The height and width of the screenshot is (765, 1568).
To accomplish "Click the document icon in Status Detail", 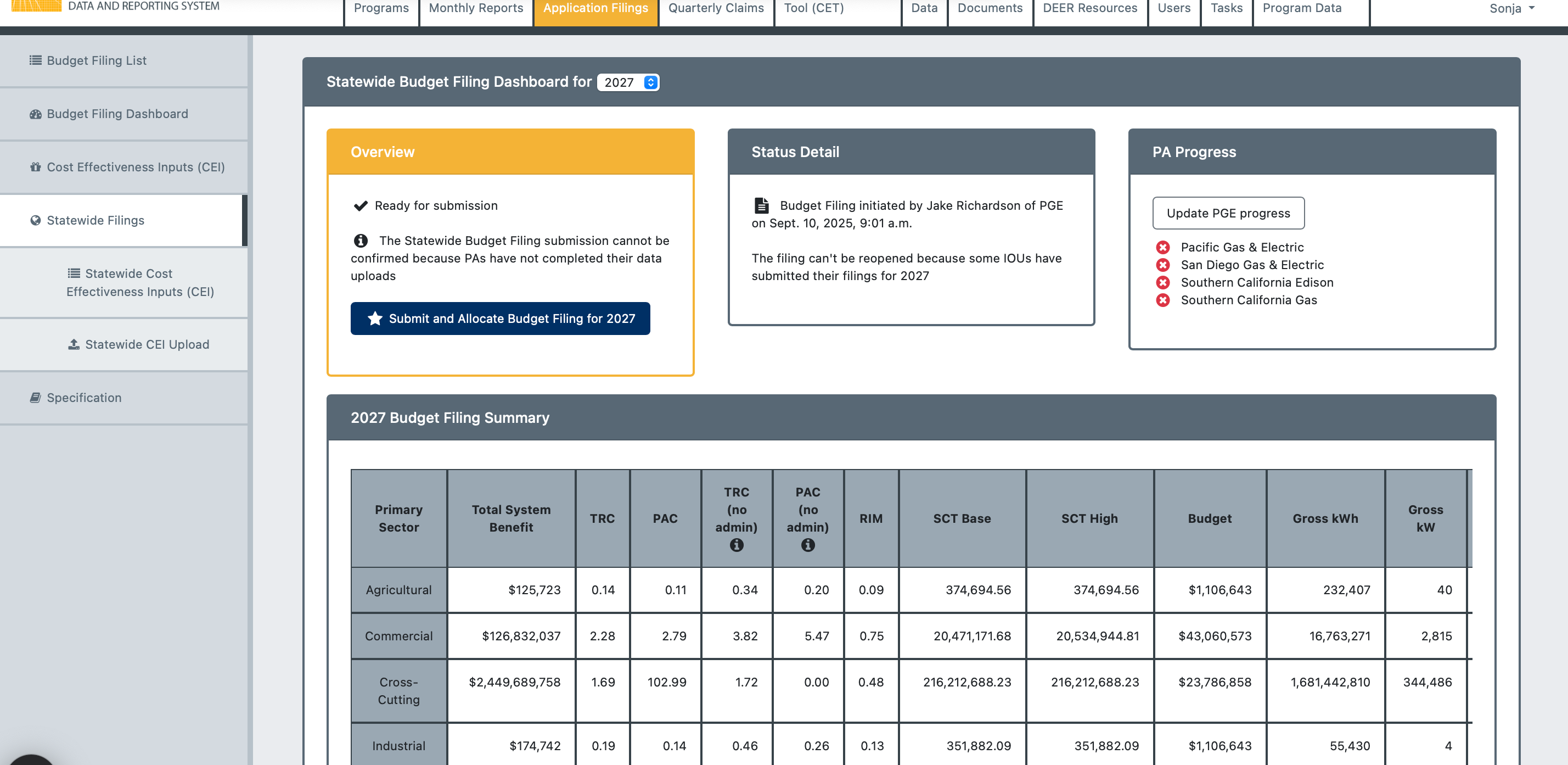I will pos(761,206).
